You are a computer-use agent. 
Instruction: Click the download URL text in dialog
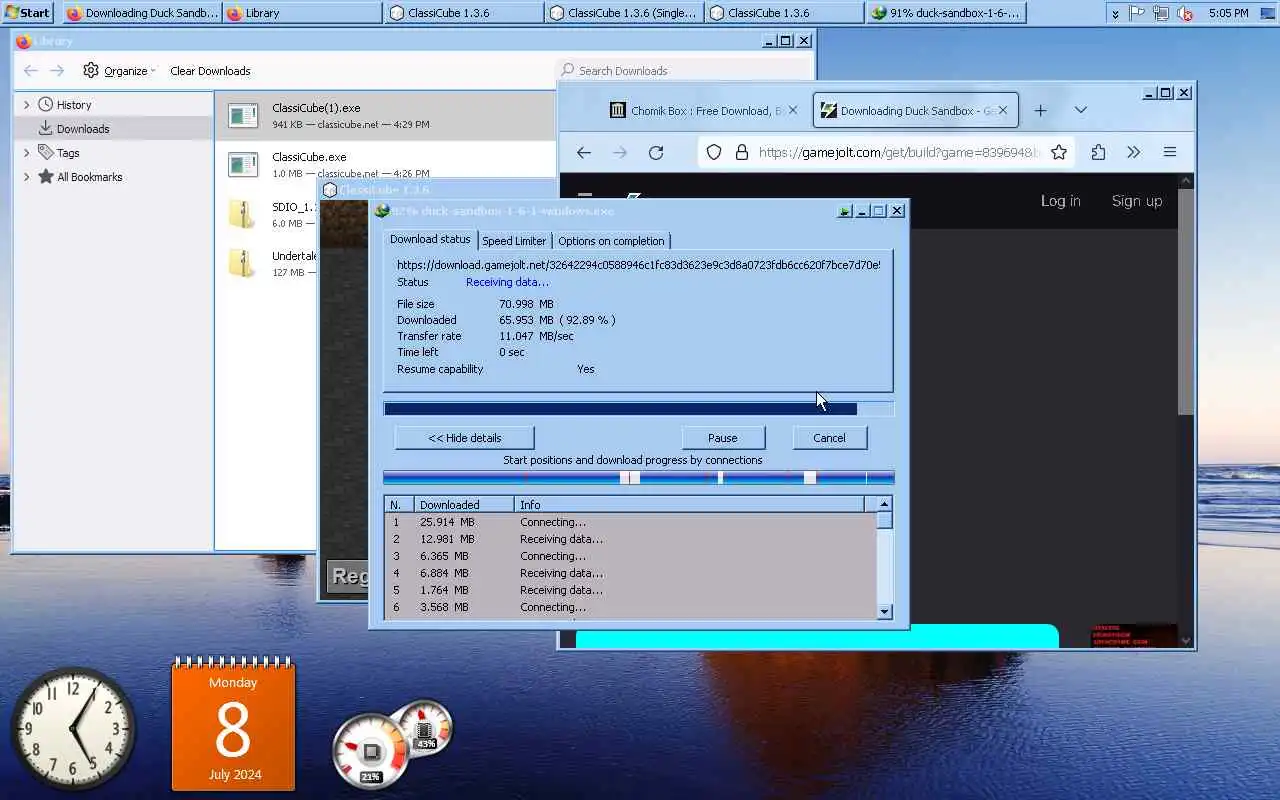pos(638,265)
